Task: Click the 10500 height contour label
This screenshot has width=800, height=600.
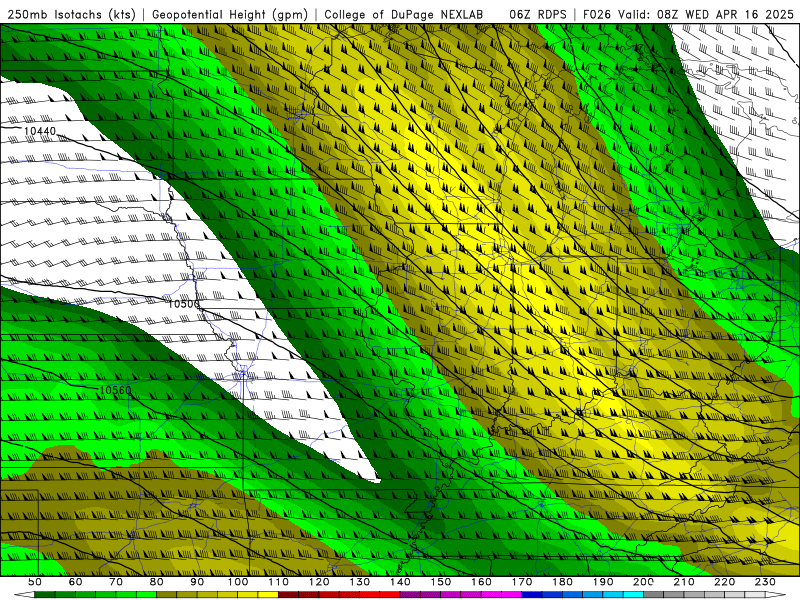Action: 184,304
